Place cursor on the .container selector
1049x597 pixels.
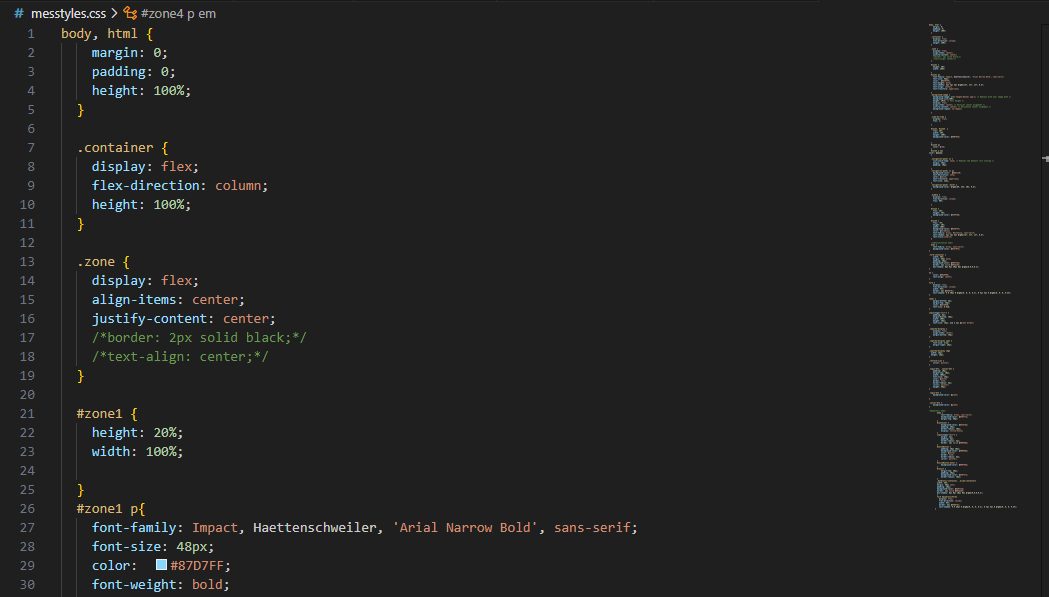115,147
